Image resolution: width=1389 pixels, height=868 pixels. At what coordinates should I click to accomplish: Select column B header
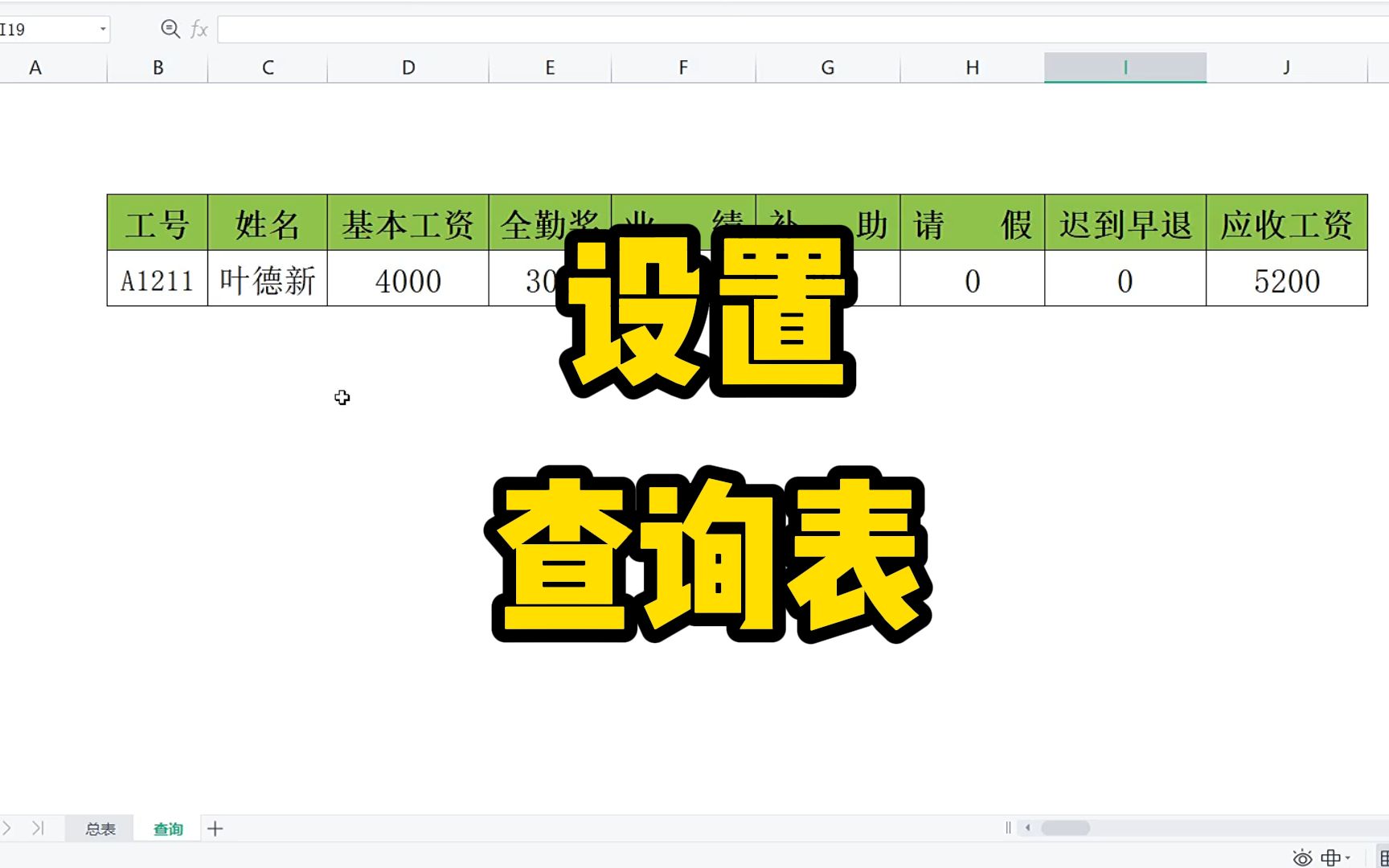tap(158, 68)
